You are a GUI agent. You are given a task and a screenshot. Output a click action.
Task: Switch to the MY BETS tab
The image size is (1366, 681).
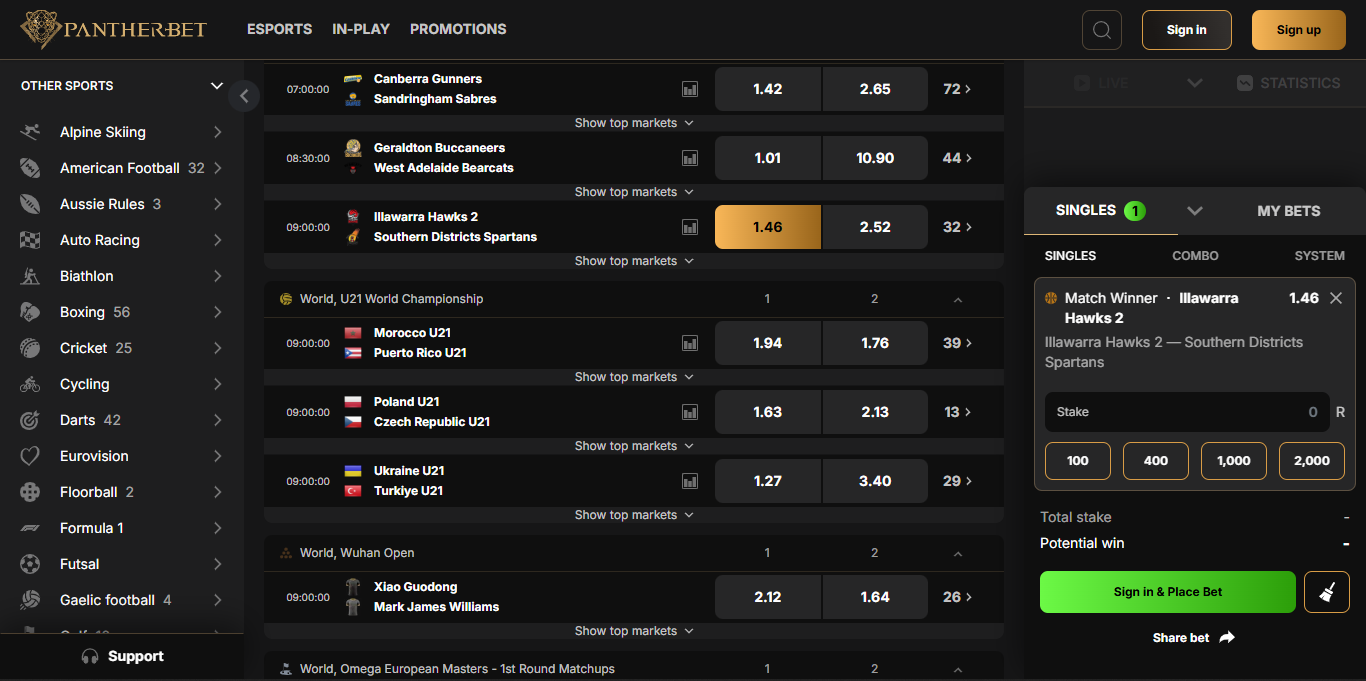1290,211
